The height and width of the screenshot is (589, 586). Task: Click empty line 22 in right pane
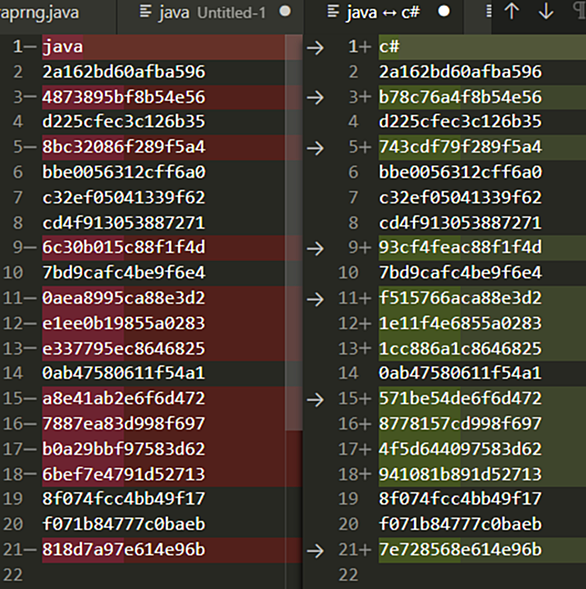[x=482, y=575]
